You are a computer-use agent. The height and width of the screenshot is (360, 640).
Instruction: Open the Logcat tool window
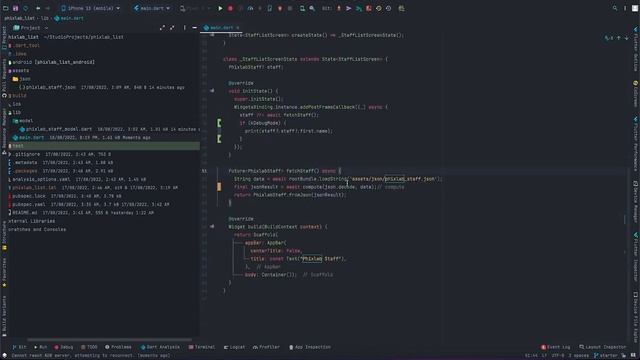(x=235, y=347)
